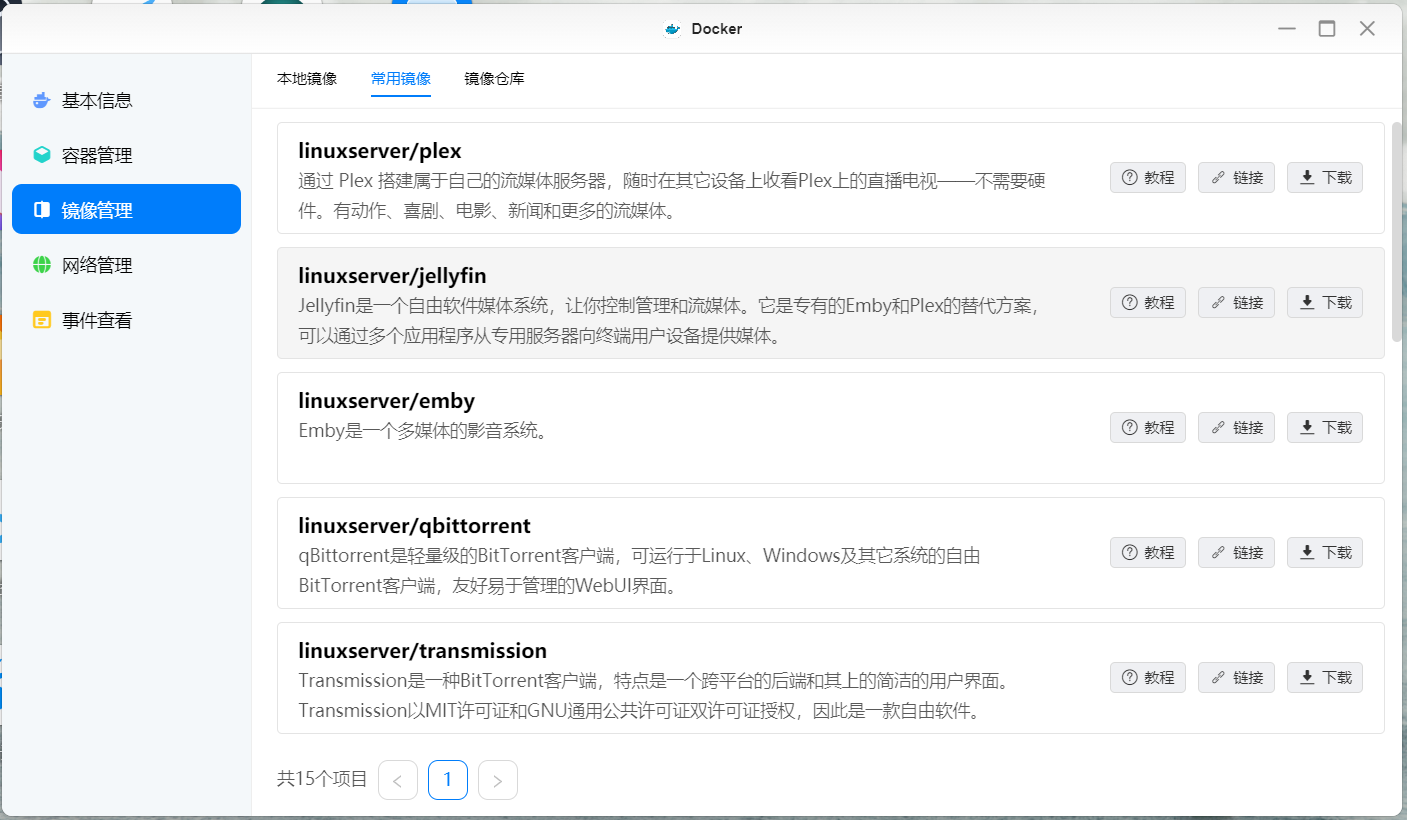1407x820 pixels.
Task: Select the 常用镜像 tab
Action: pos(400,78)
